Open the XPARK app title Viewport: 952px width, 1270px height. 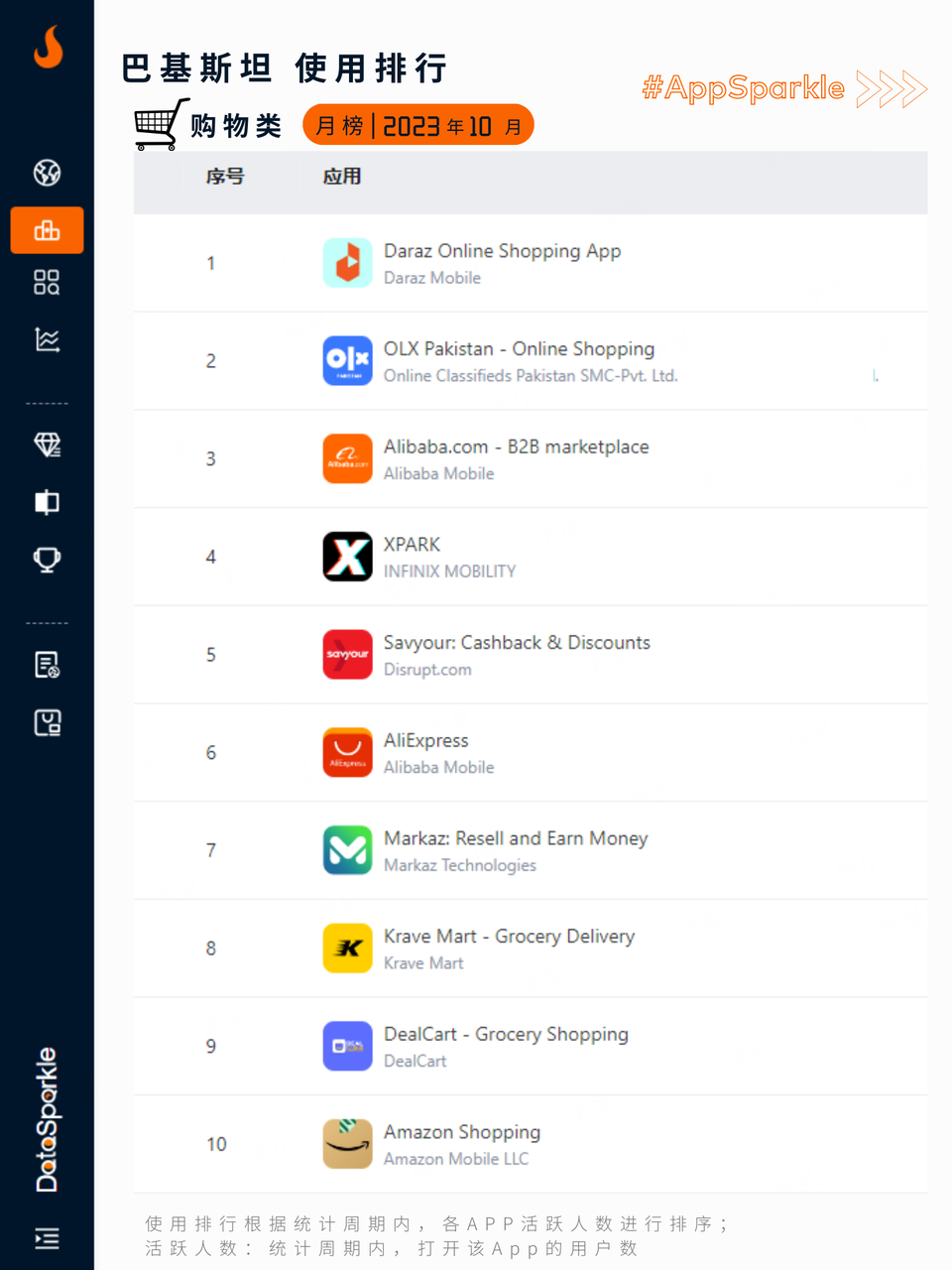(x=412, y=545)
